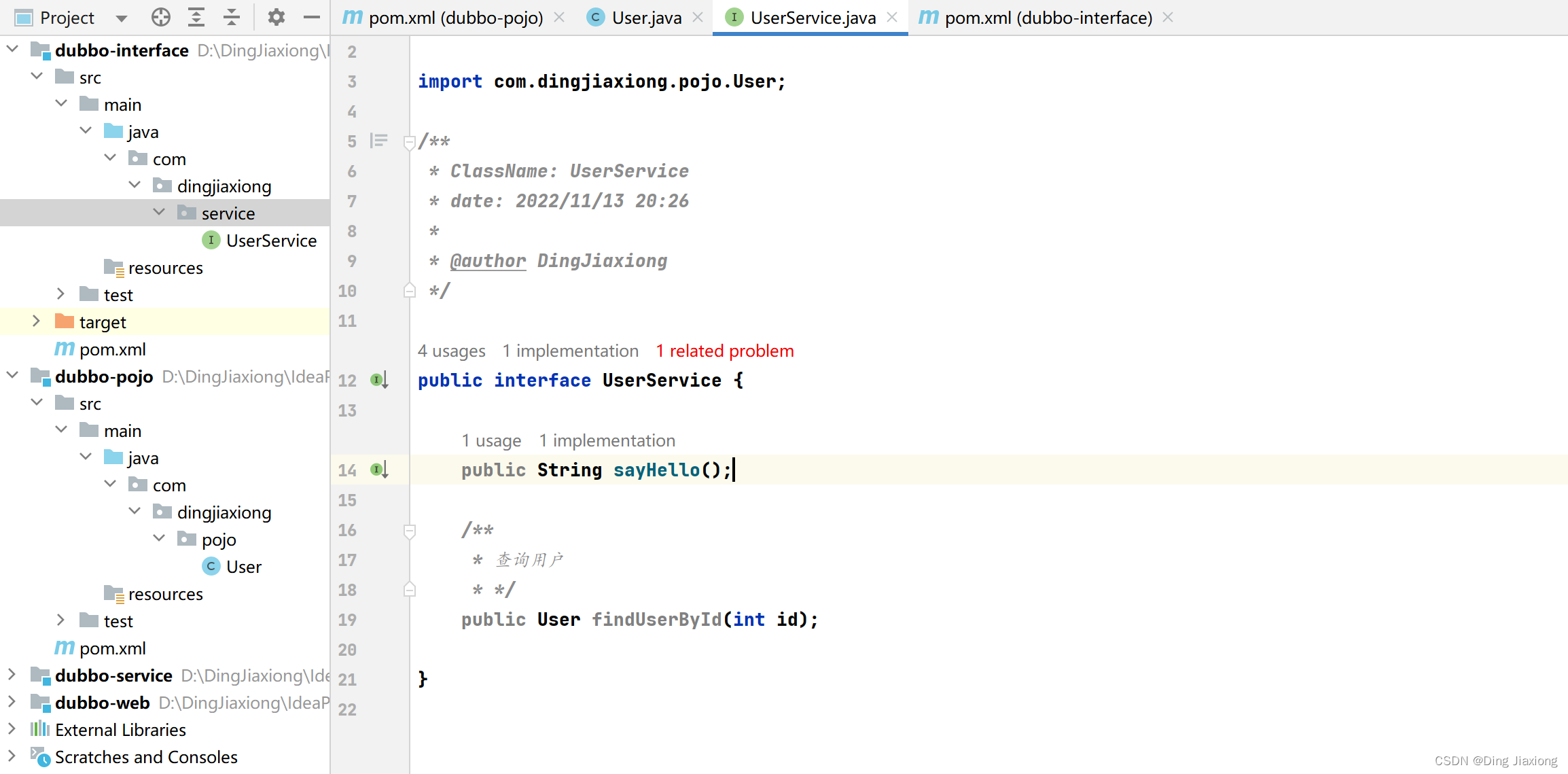The height and width of the screenshot is (774, 1568).
Task: Click the @author Javadoc tag
Action: point(488,260)
